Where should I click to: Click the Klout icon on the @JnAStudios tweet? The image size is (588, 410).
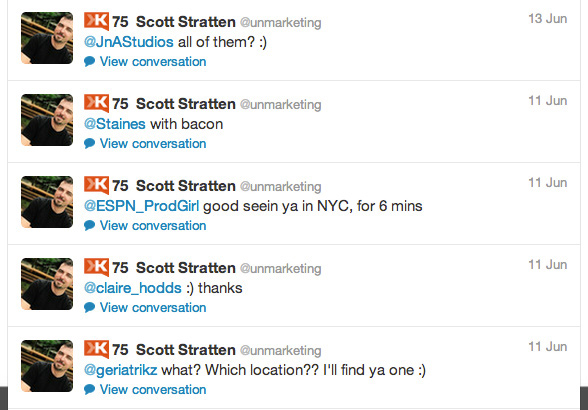coord(96,21)
